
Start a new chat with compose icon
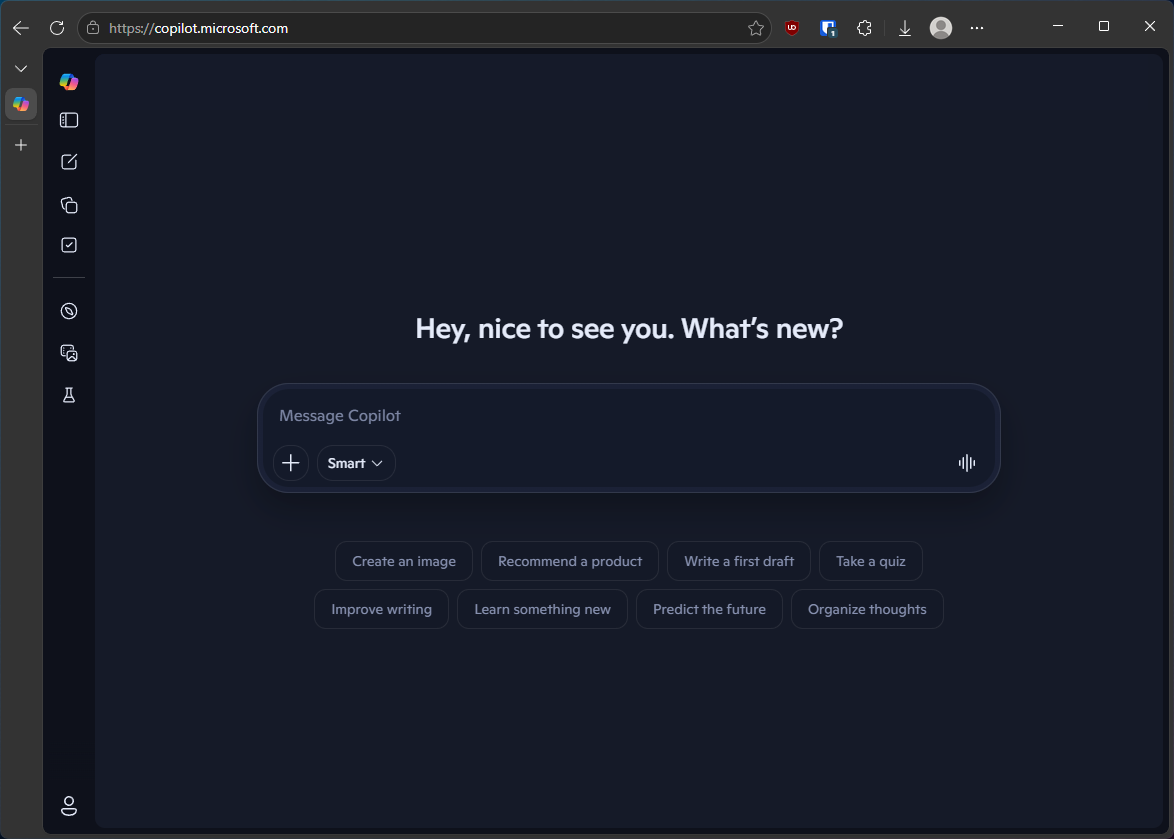click(69, 162)
